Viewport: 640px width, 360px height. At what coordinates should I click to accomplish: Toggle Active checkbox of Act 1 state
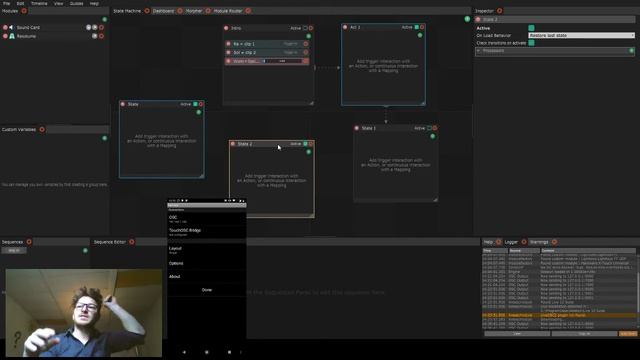(416, 27)
